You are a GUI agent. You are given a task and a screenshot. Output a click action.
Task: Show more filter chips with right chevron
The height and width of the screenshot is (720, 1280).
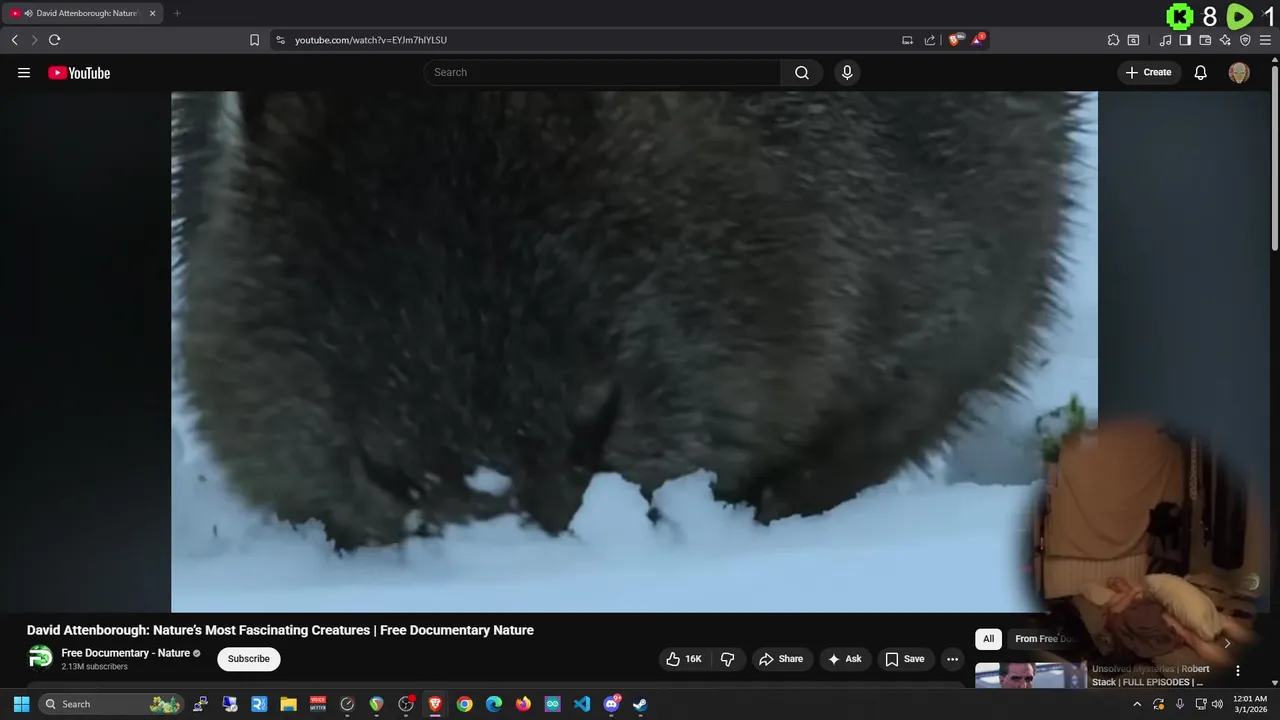(1227, 643)
